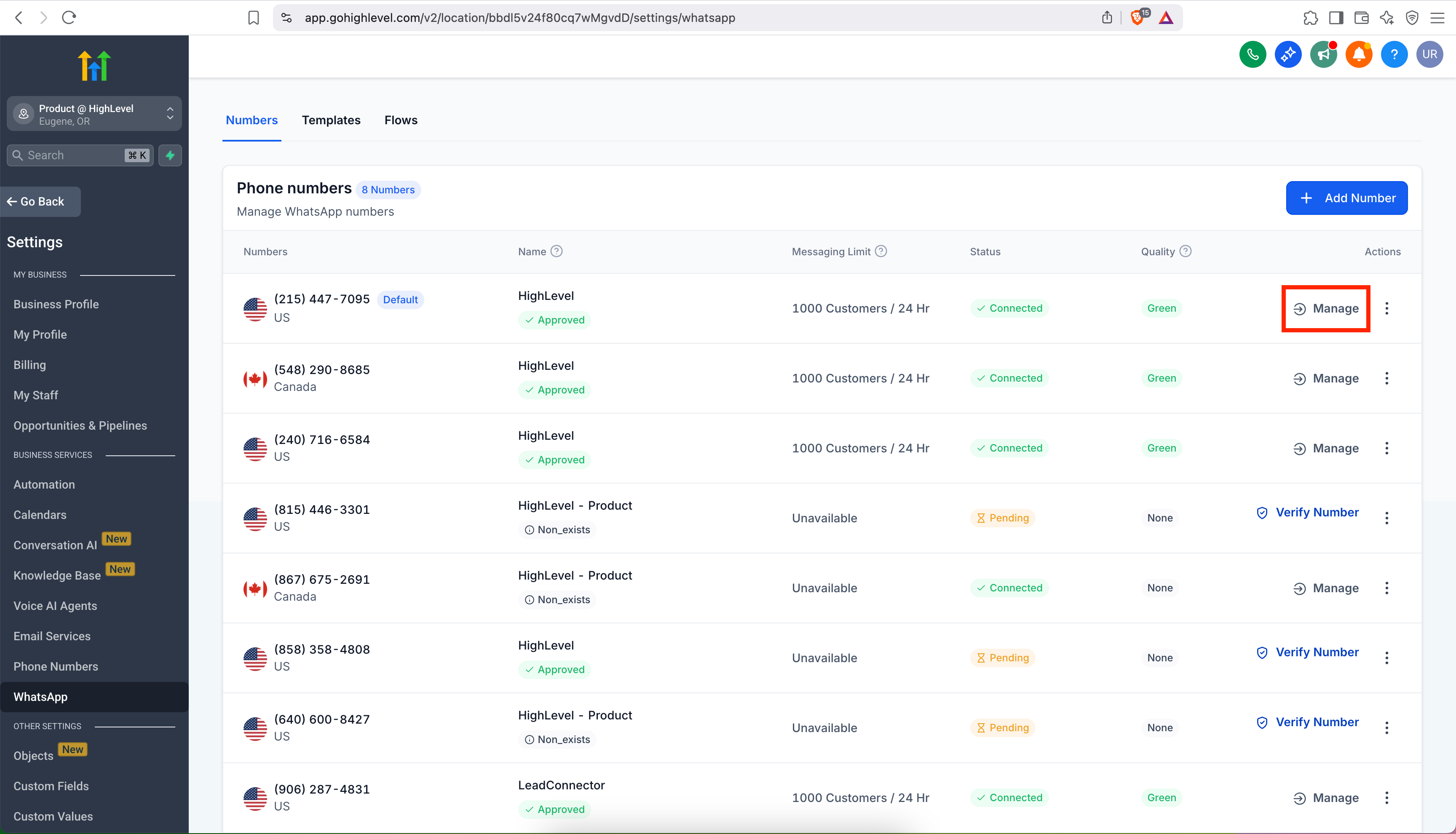Open the megaphone announcements icon
This screenshot has width=1456, height=834.
[1324, 54]
